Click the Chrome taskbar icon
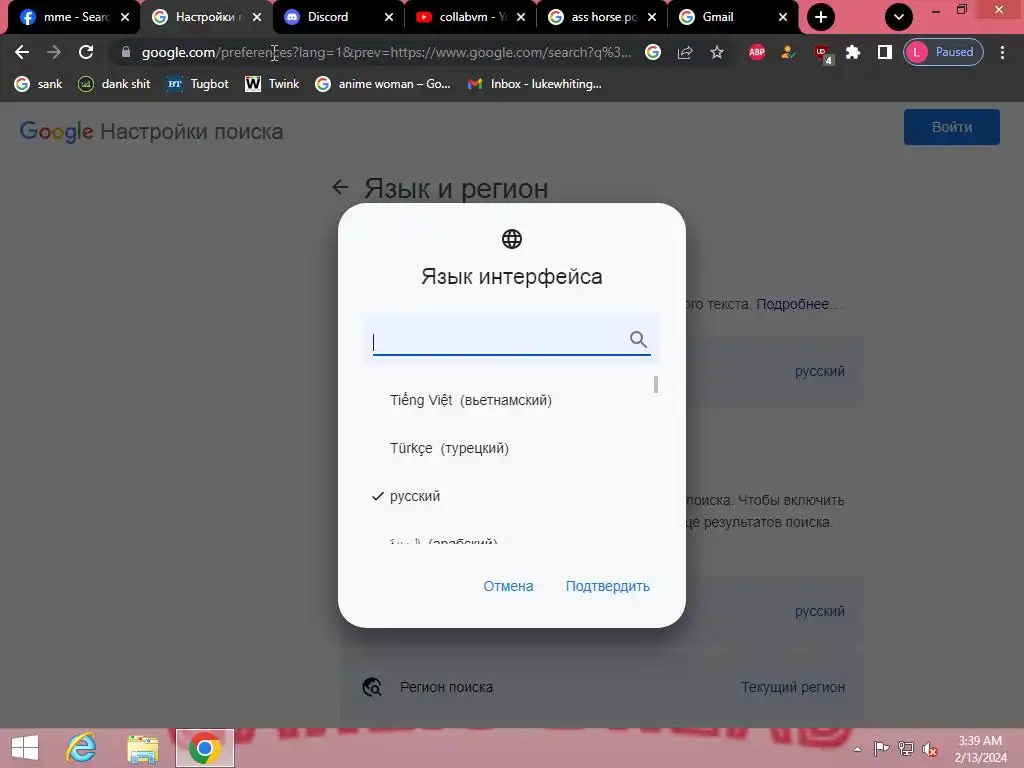 [x=204, y=748]
